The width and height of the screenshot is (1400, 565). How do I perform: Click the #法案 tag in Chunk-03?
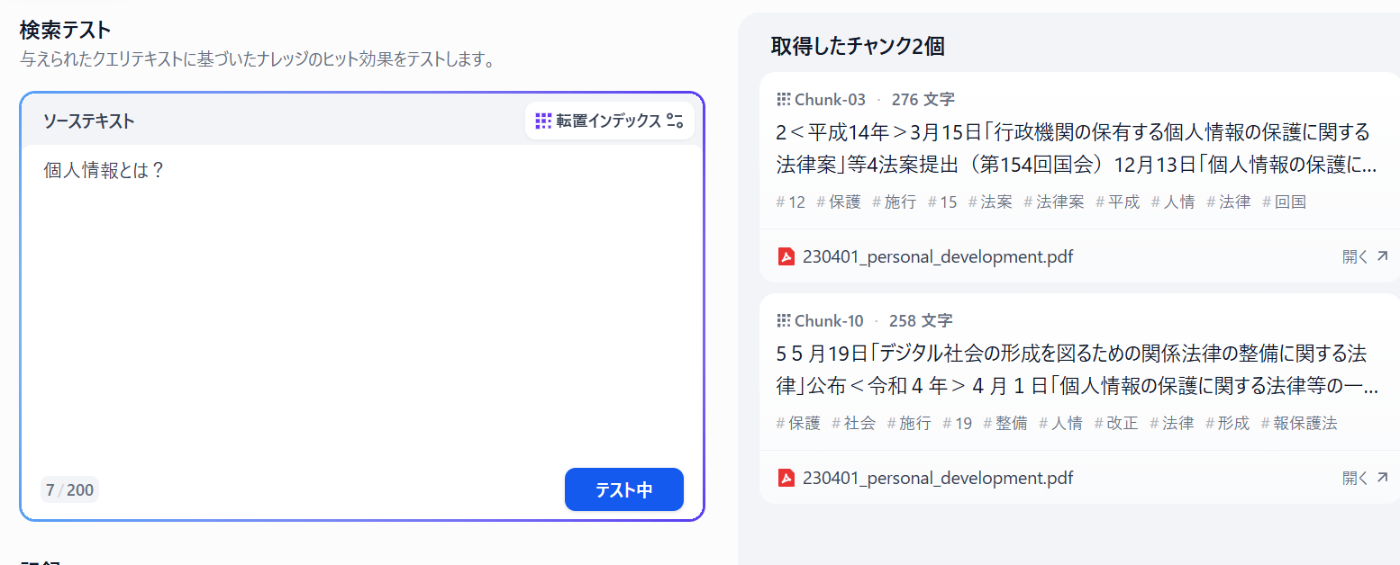click(x=990, y=202)
